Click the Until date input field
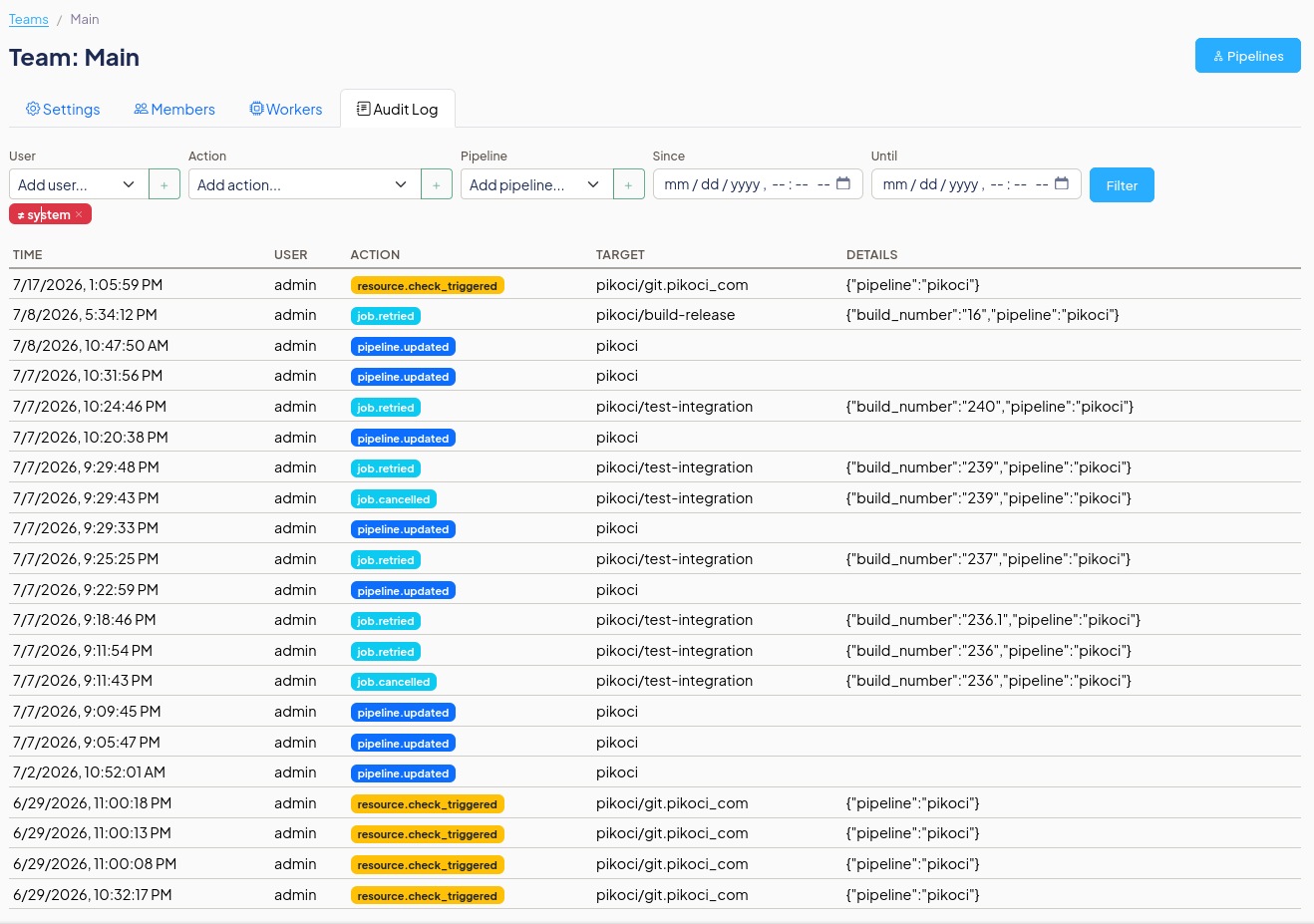Image resolution: width=1314 pixels, height=924 pixels. 976,184
